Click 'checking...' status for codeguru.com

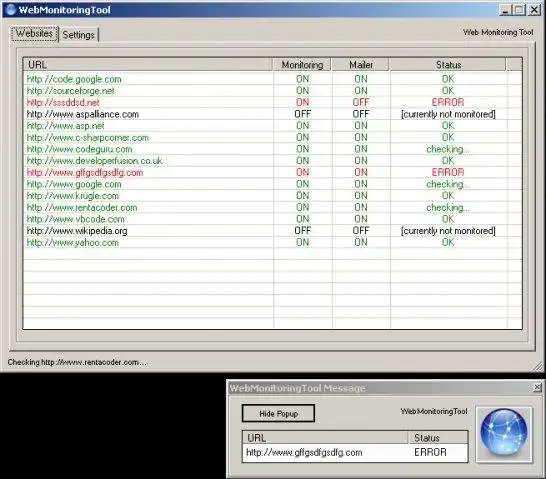click(x=448, y=149)
